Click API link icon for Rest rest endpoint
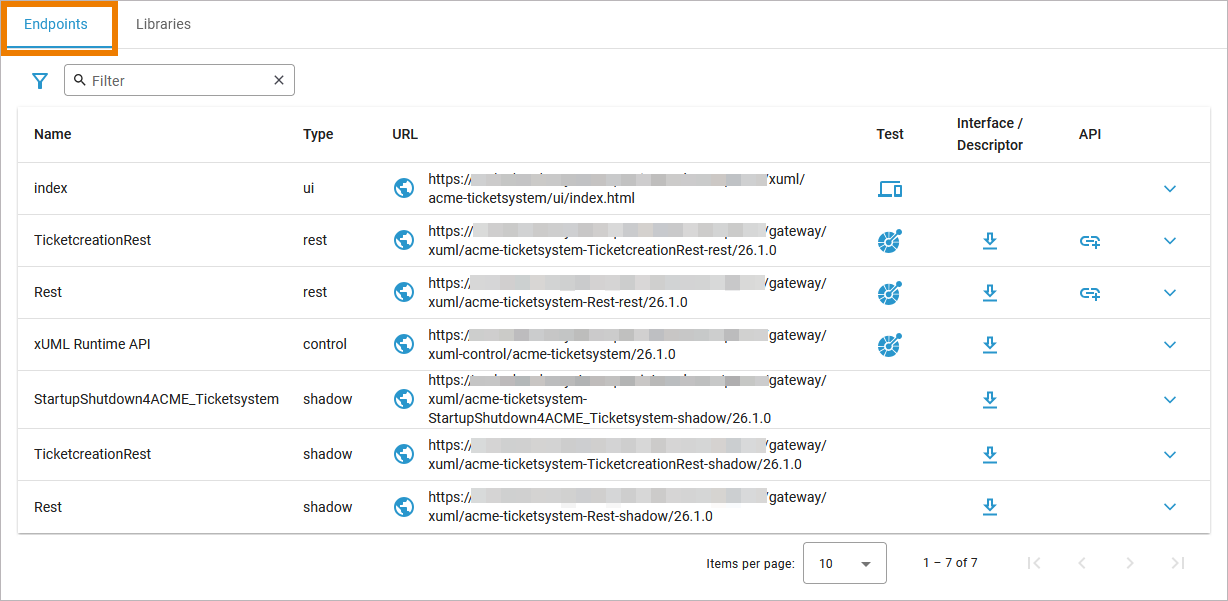 coord(1090,293)
